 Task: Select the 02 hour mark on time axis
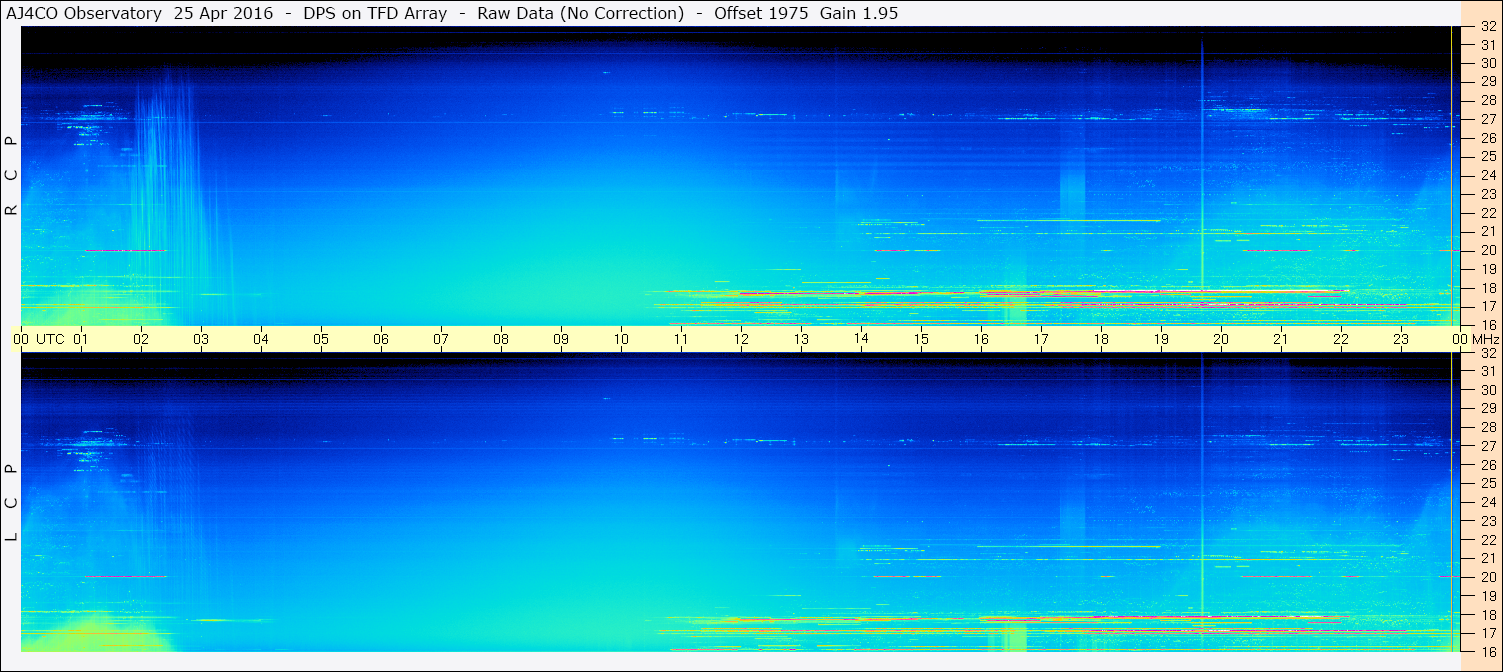141,339
